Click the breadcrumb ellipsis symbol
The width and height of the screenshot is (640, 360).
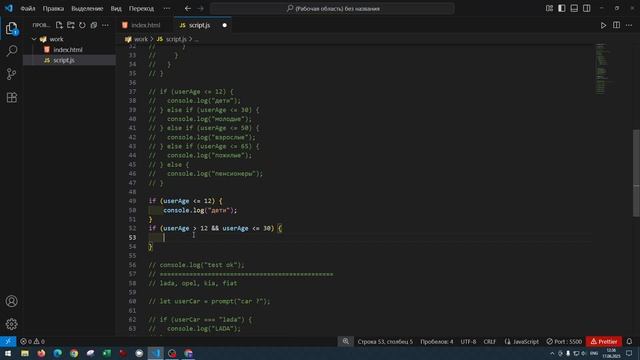[196, 39]
